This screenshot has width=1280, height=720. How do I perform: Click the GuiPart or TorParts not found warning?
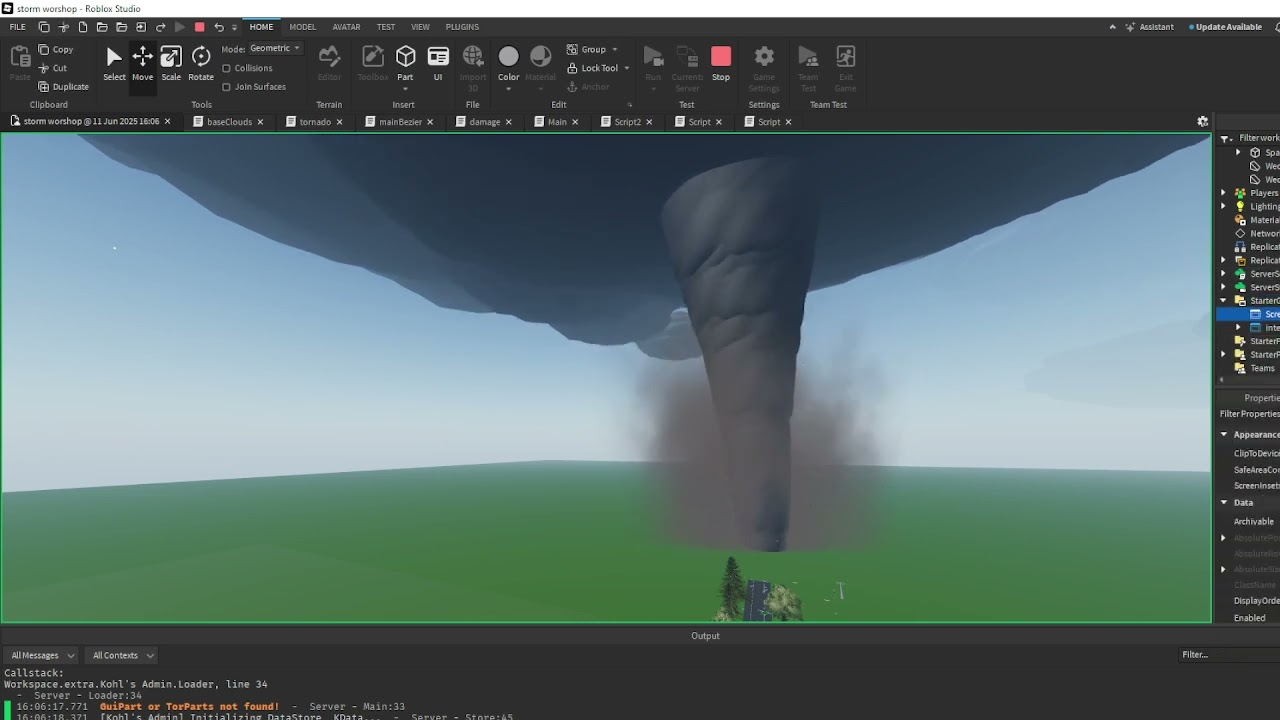[189, 707]
